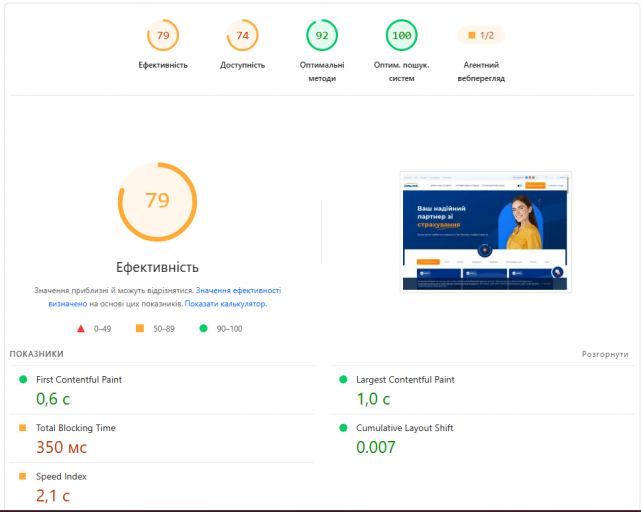641x512 pixels.
Task: Click the orange square beside Total Blocking Time
Action: coord(22,428)
